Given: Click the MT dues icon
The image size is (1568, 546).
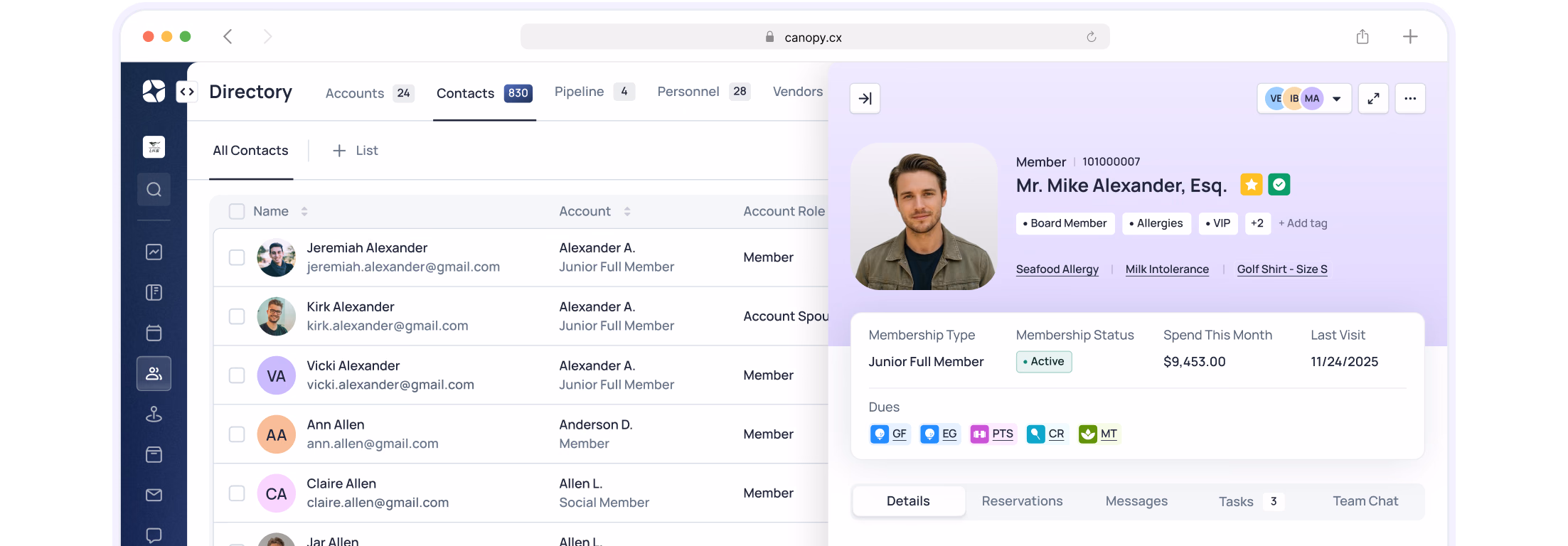Looking at the screenshot, I should tap(1087, 434).
